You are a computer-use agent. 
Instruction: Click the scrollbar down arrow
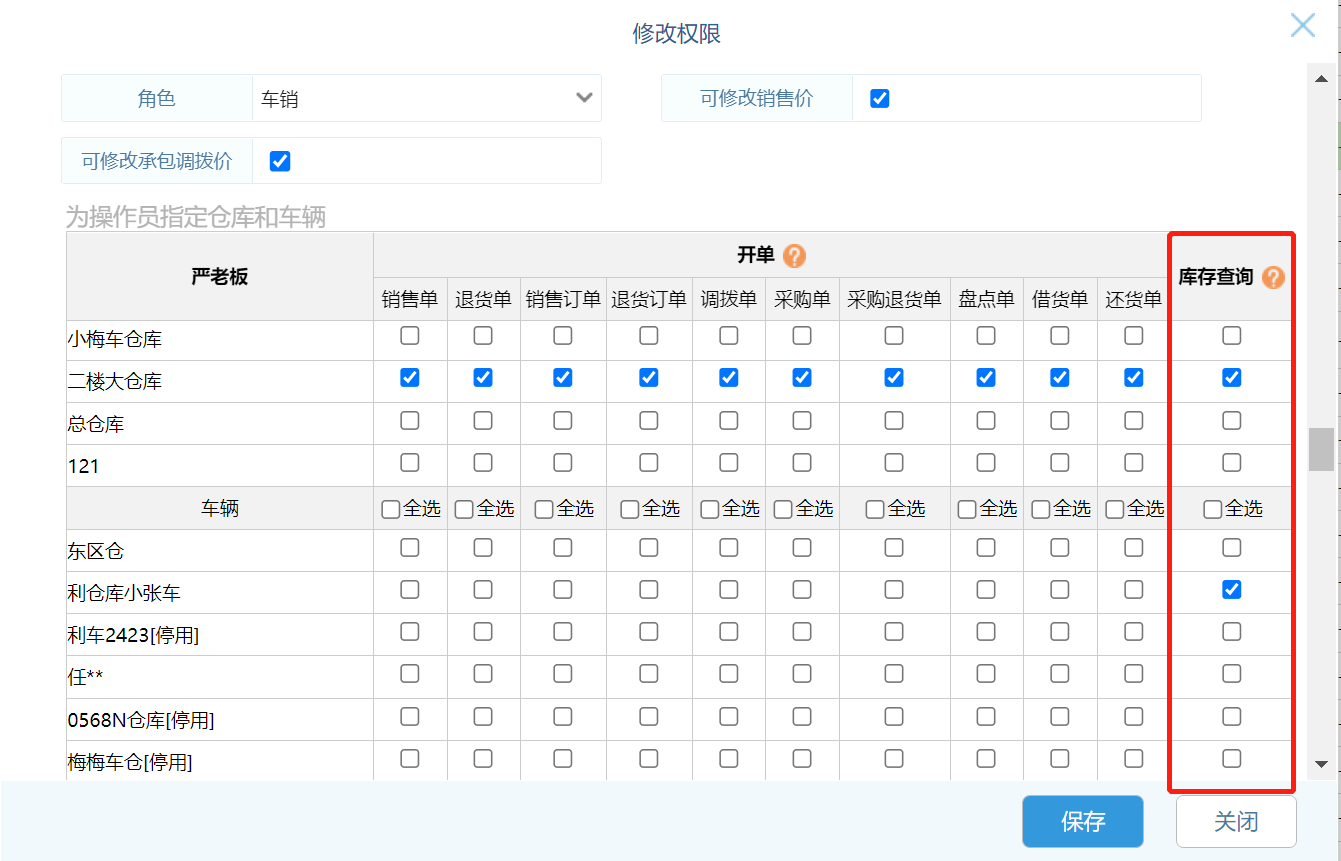[x=1322, y=764]
